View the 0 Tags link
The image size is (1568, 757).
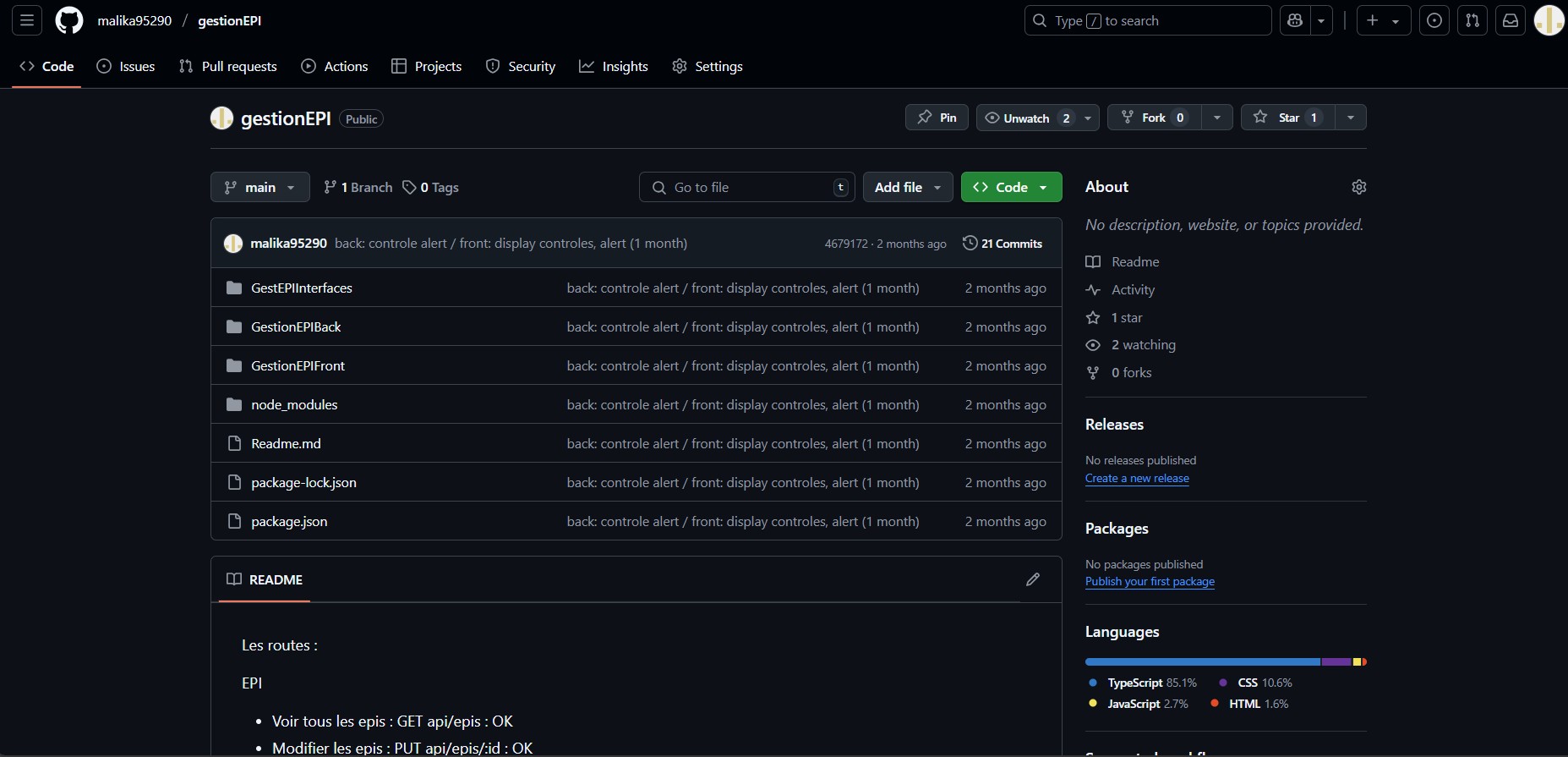(431, 187)
